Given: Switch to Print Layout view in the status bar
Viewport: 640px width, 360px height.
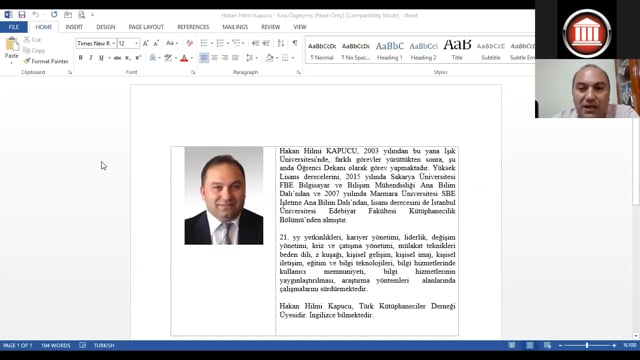Looking at the screenshot, I should (530, 345).
